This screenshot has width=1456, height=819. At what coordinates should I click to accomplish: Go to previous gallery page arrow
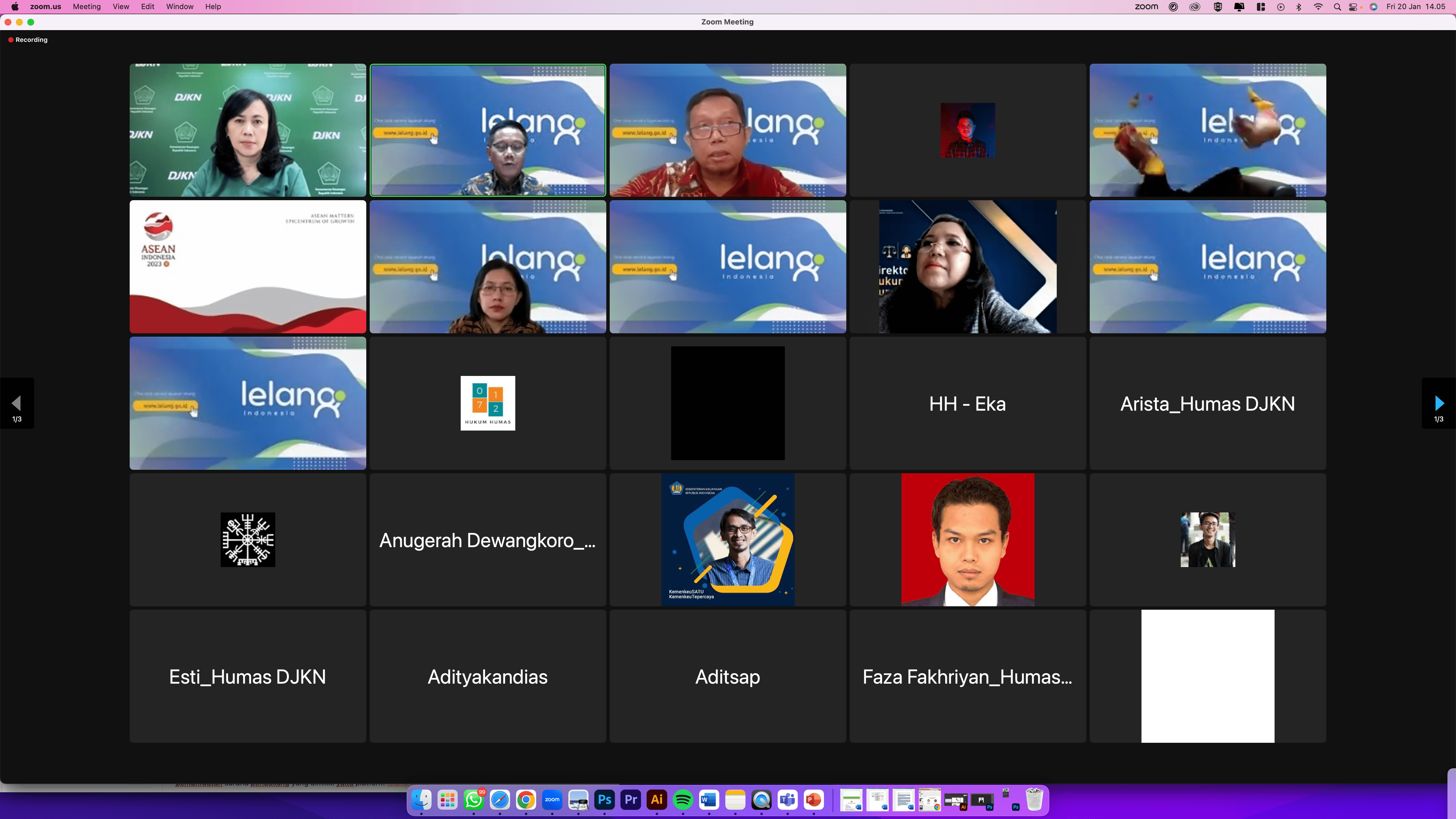(17, 404)
